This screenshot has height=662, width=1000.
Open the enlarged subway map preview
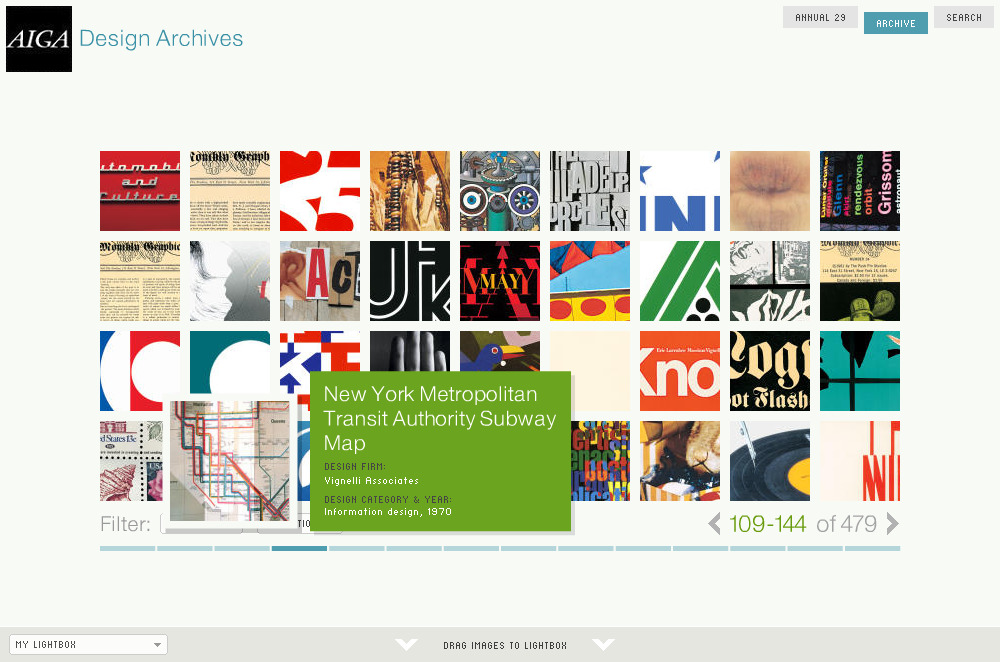pyautogui.click(x=230, y=461)
